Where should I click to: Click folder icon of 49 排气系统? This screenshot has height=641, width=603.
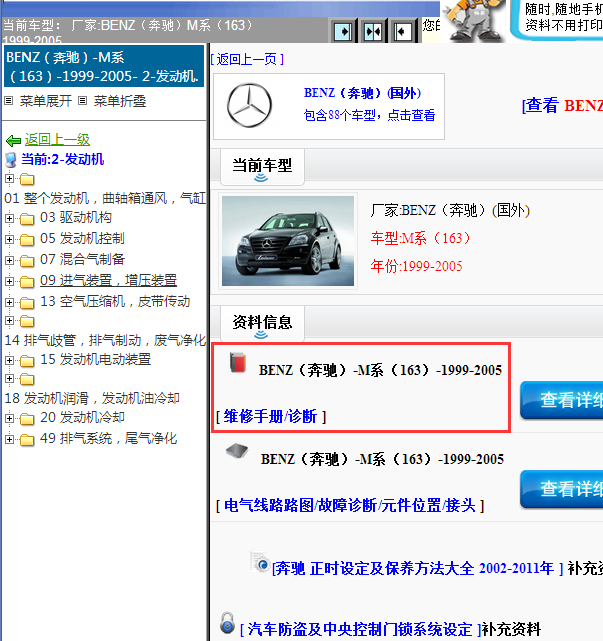point(27,440)
